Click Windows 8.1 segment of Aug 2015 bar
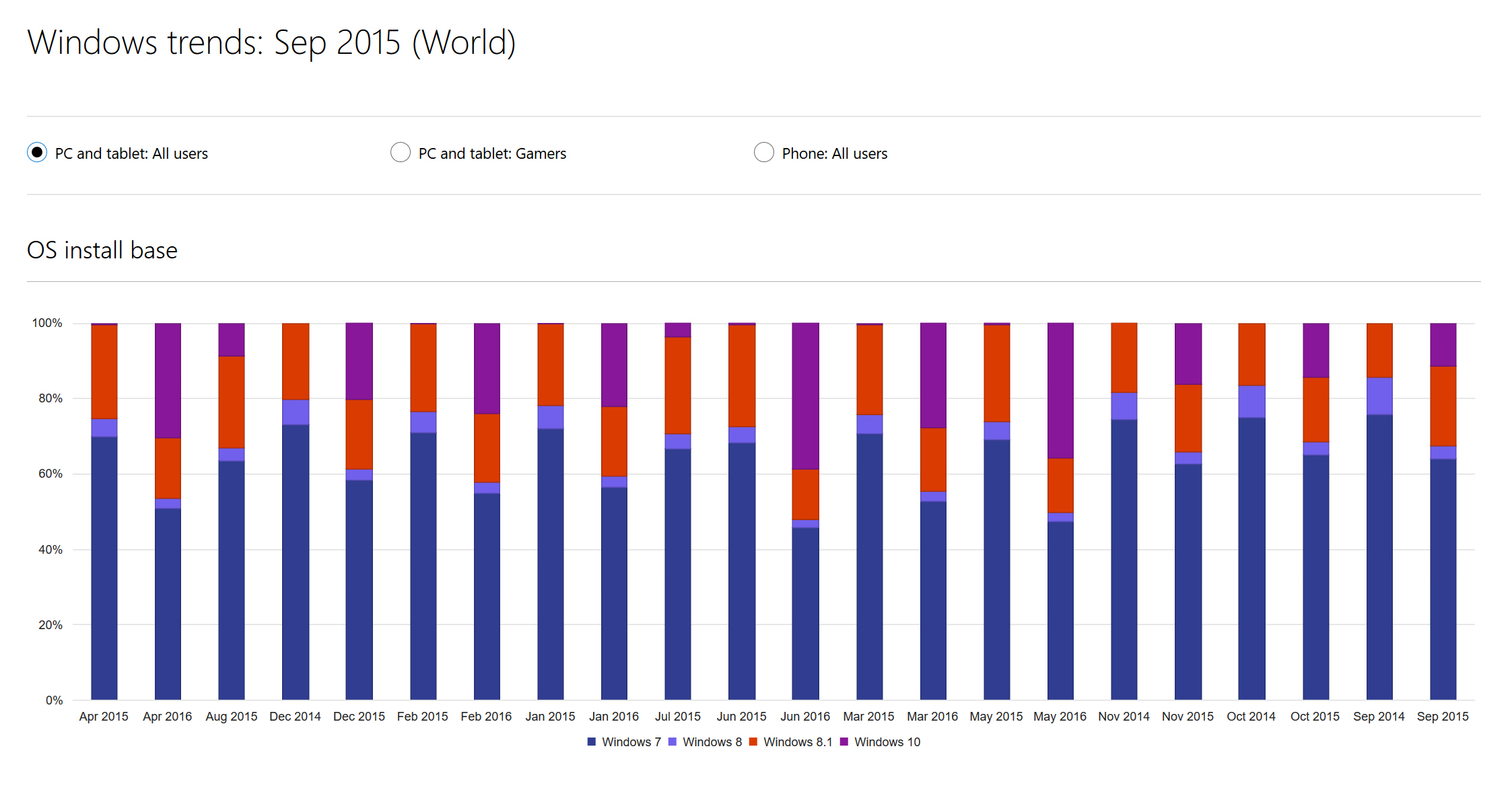The image size is (1512, 794). pyautogui.click(x=232, y=402)
